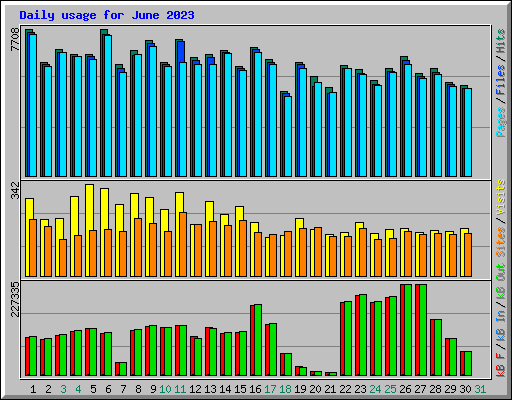The width and height of the screenshot is (512, 400).
Task: Select the "Pages" legend label
Action: 501,122
